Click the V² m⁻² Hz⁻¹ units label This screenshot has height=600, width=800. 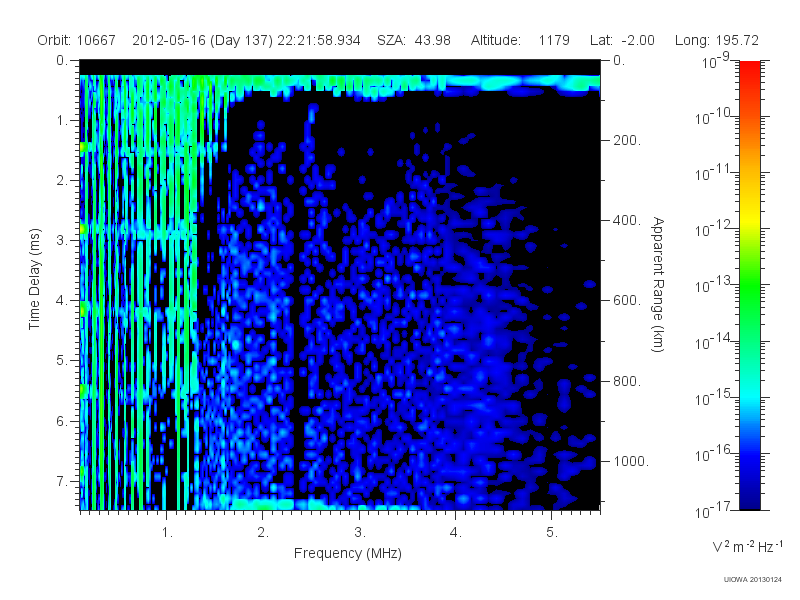(747, 546)
